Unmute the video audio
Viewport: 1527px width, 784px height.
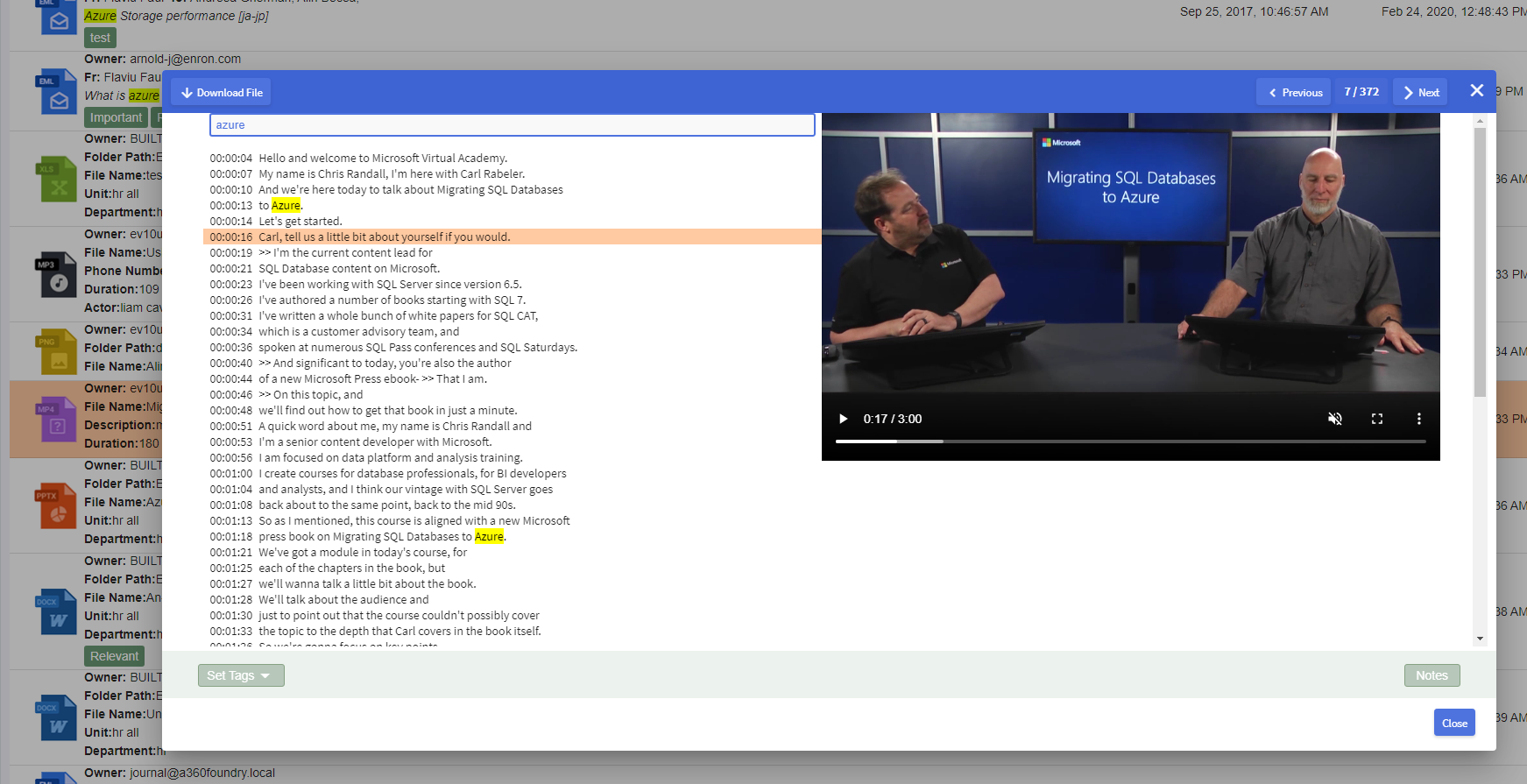pyautogui.click(x=1334, y=419)
